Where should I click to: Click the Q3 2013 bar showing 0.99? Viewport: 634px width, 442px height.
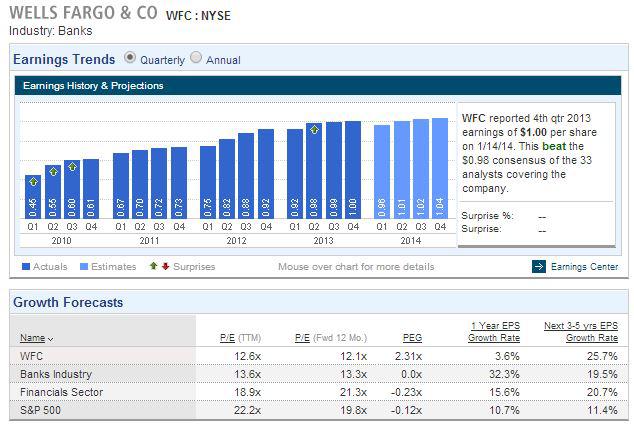[x=334, y=171]
